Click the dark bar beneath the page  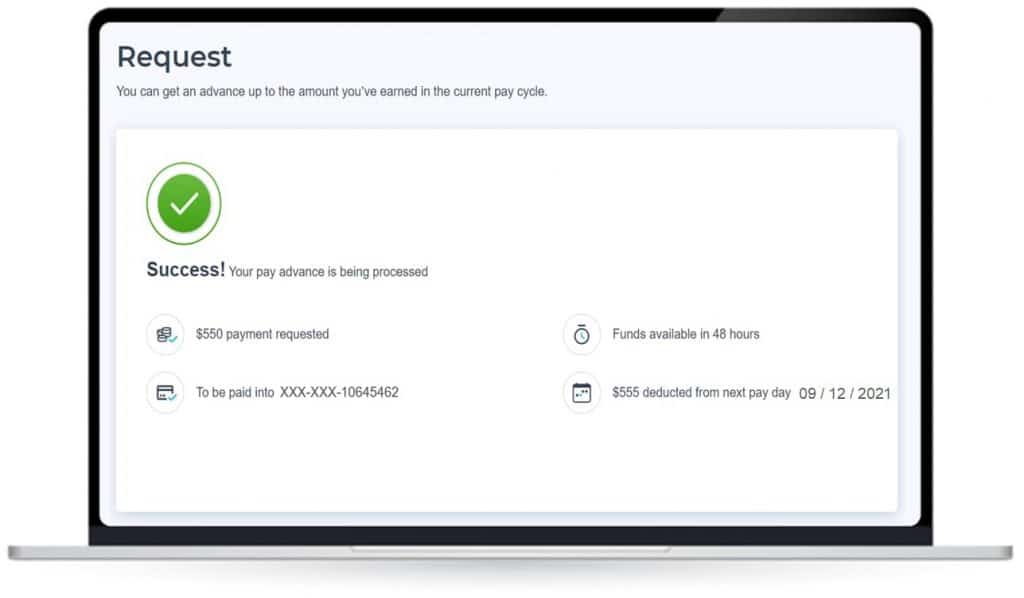click(x=510, y=535)
